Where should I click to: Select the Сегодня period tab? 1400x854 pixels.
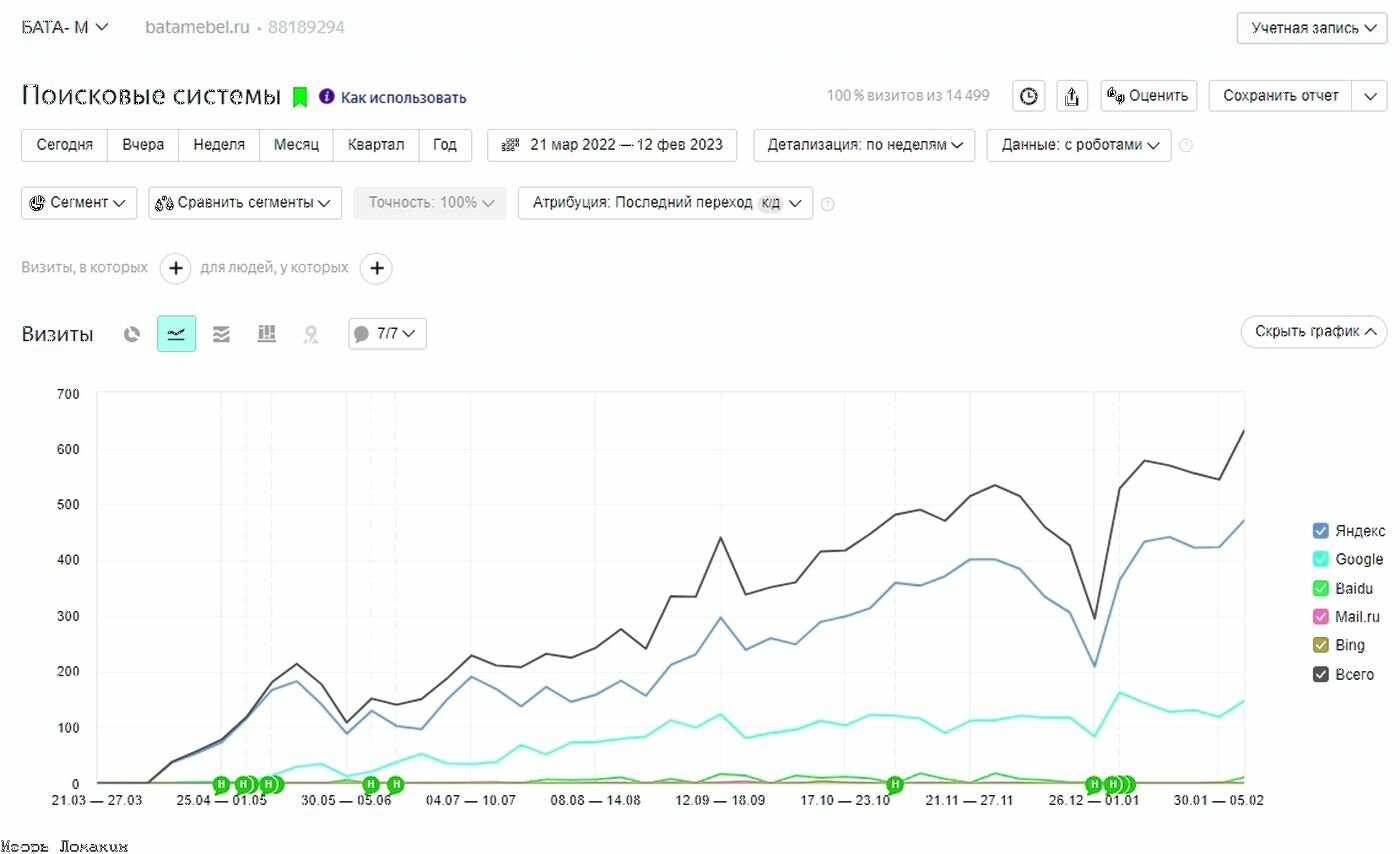pyautogui.click(x=65, y=145)
